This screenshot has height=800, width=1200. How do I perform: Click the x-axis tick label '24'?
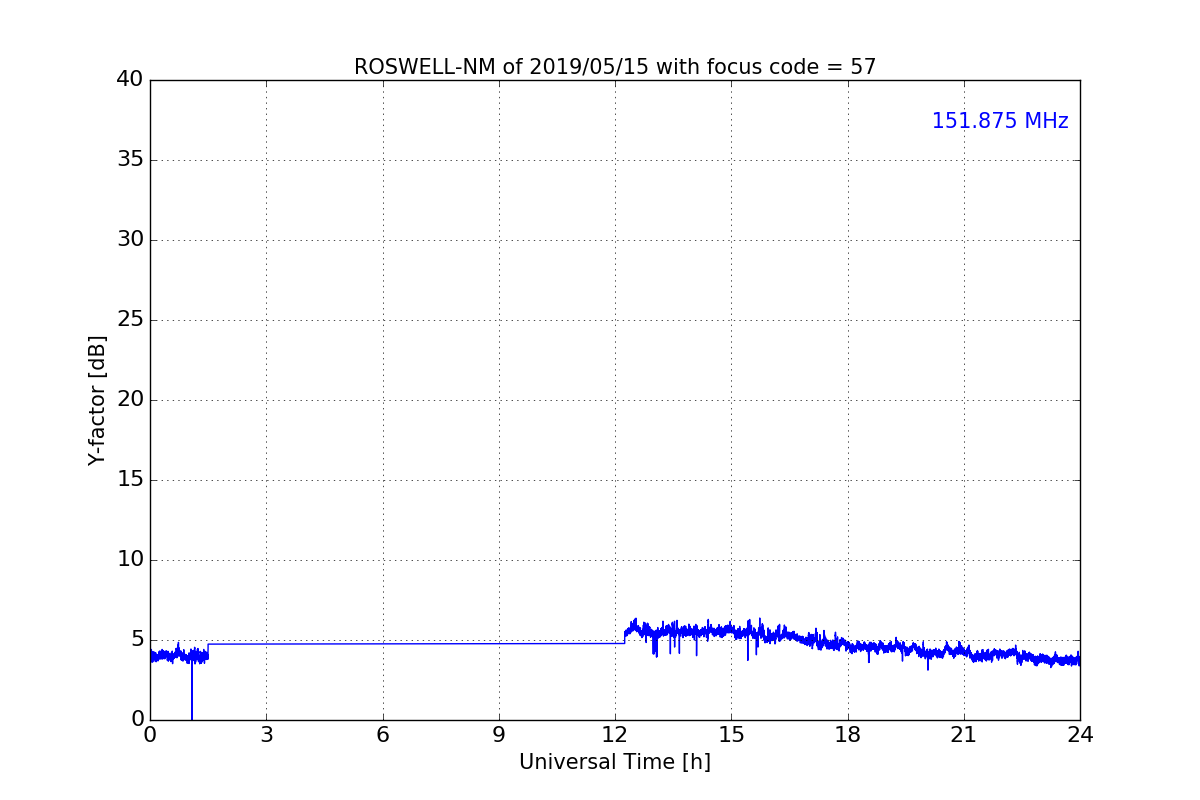[1080, 735]
